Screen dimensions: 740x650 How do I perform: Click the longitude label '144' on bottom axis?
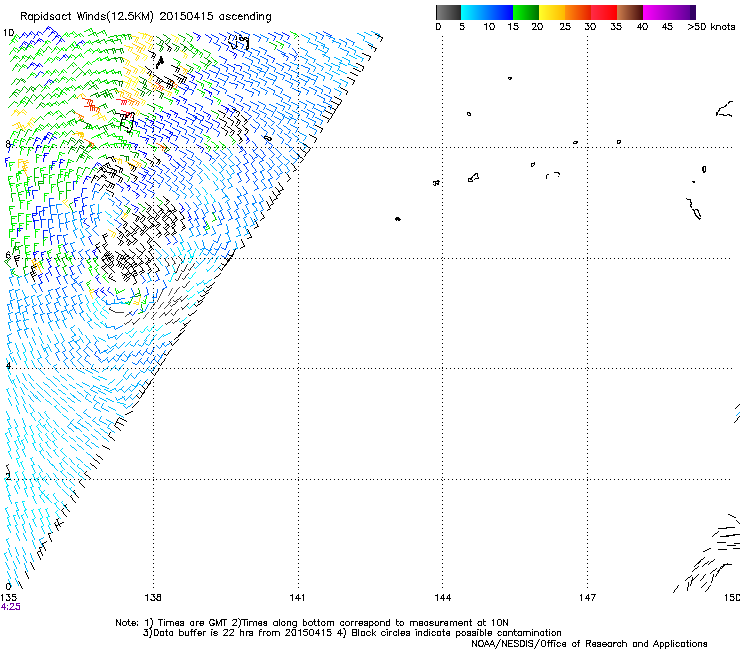point(443,598)
